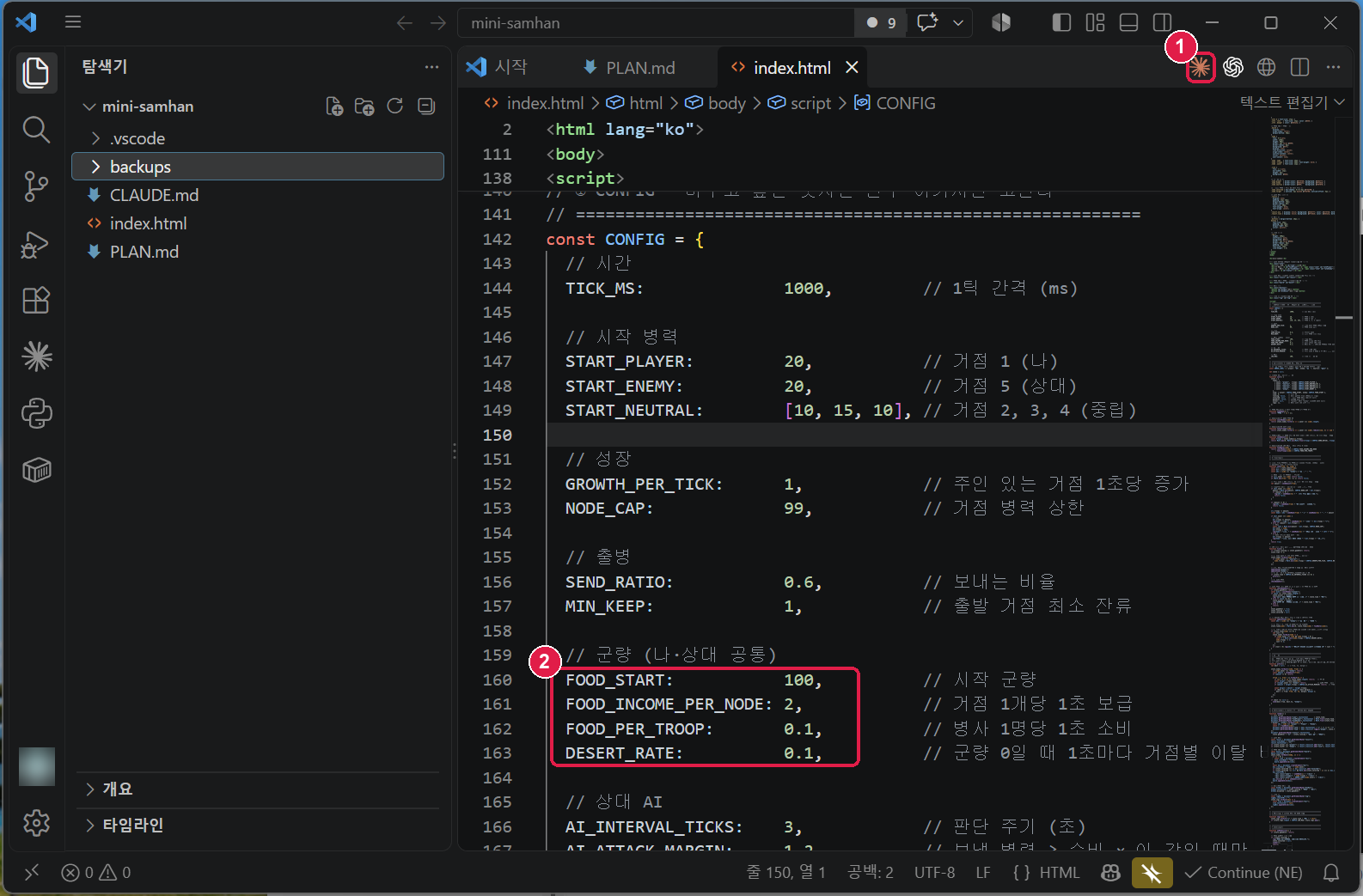Open the Extensions view
Image resolution: width=1363 pixels, height=896 pixels.
click(x=36, y=301)
